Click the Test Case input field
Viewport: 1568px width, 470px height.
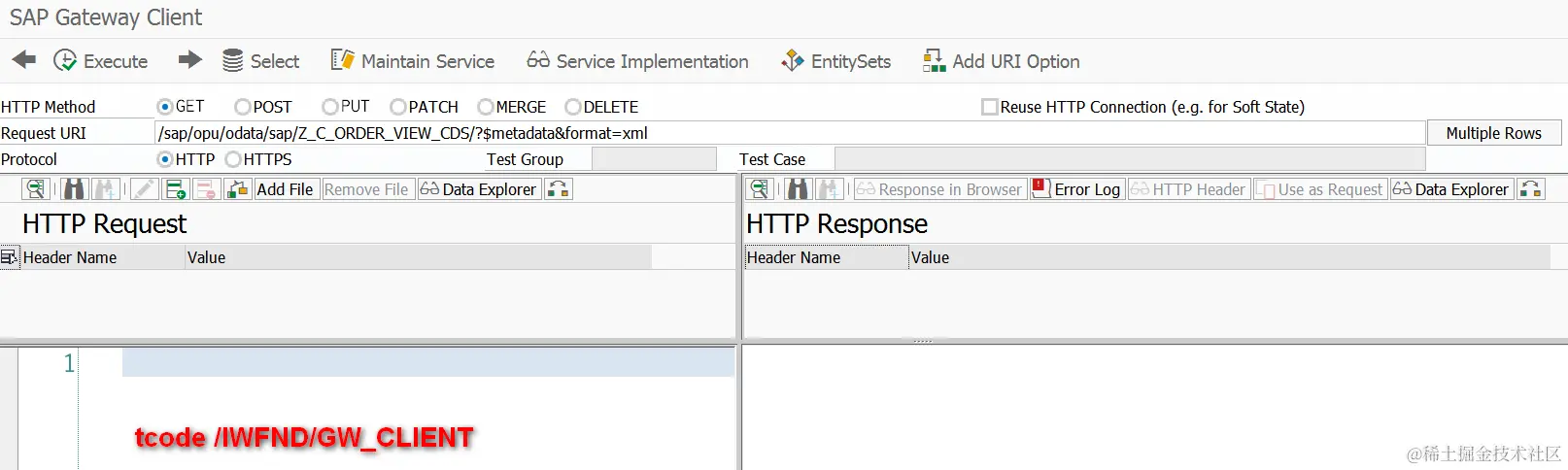click(x=1130, y=159)
